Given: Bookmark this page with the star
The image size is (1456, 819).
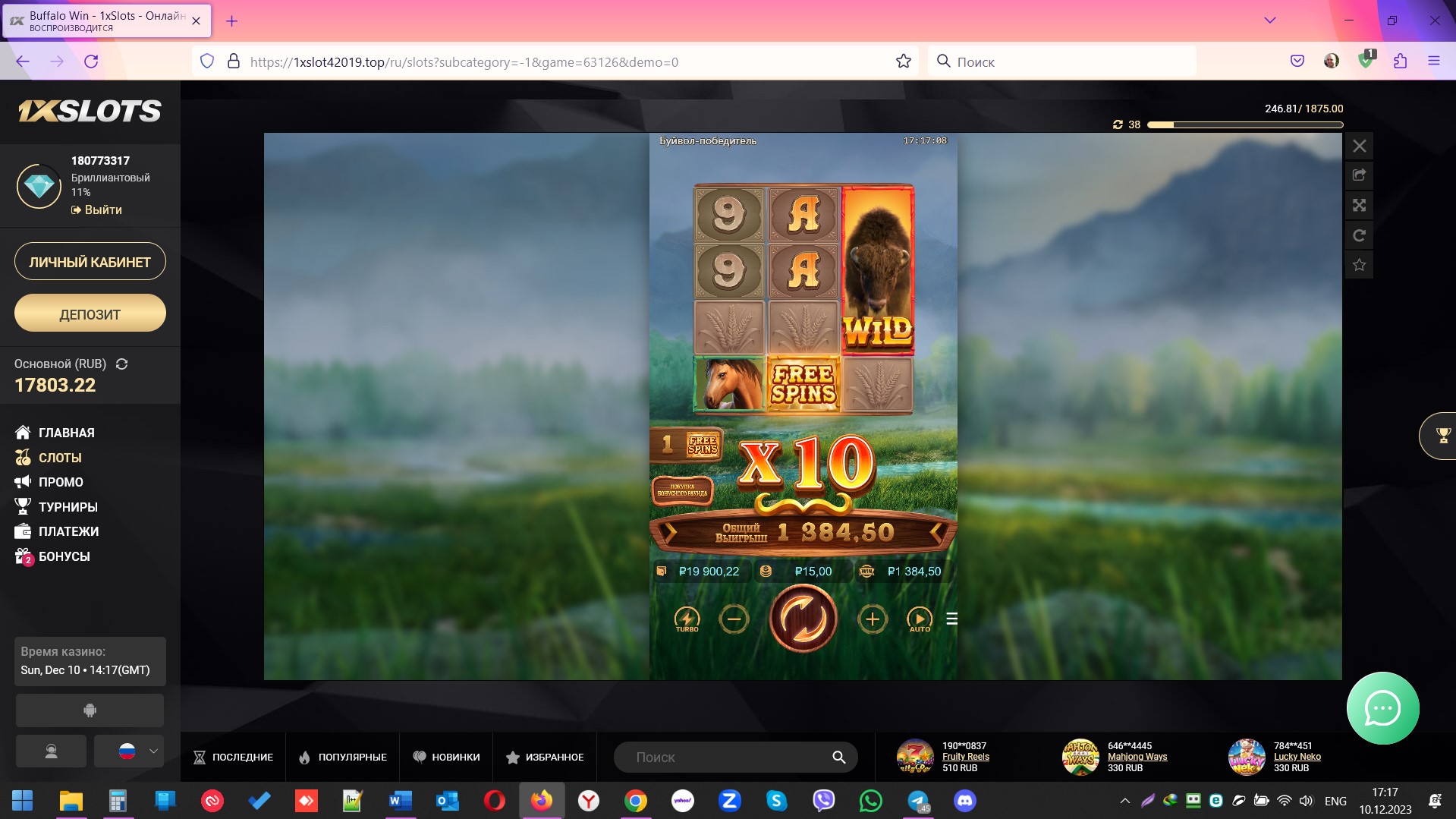Looking at the screenshot, I should click(x=903, y=61).
